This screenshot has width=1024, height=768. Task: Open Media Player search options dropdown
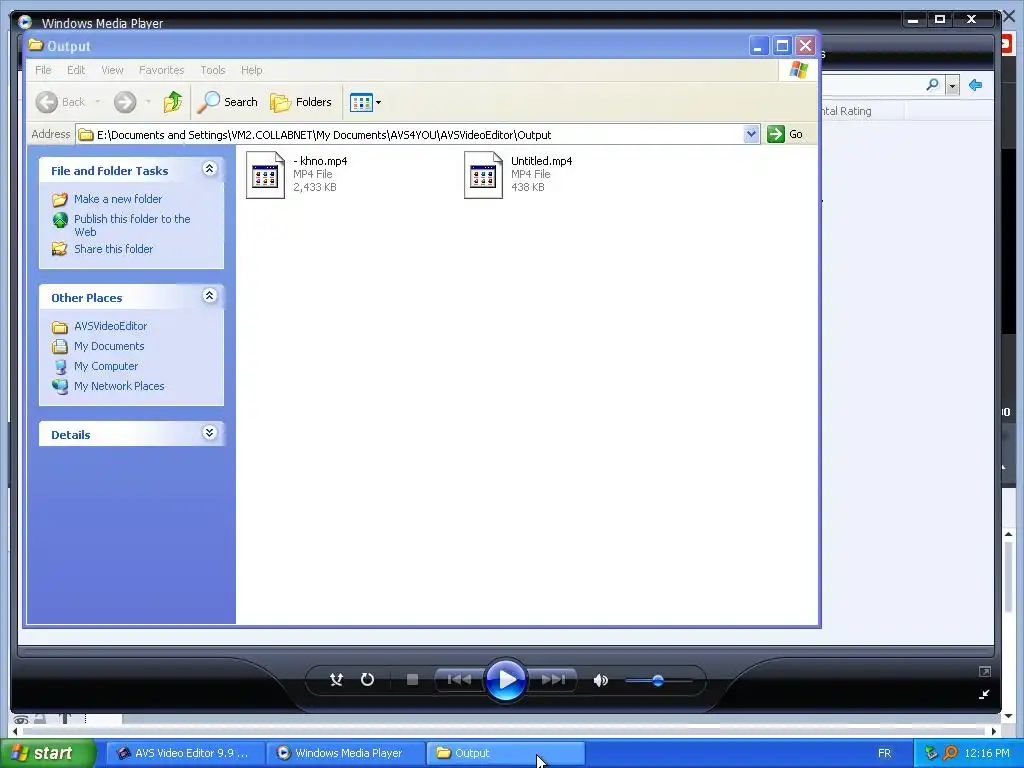tap(952, 86)
